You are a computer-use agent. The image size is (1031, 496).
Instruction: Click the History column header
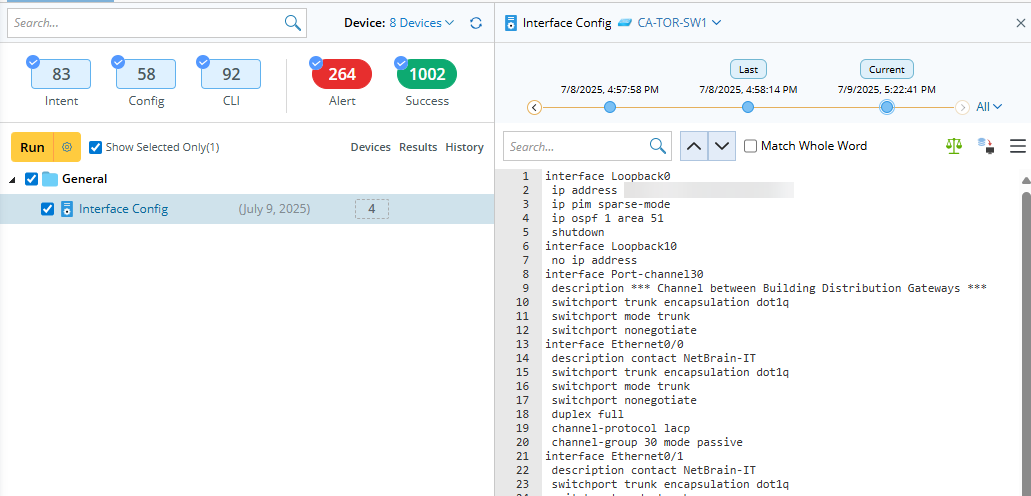point(464,147)
